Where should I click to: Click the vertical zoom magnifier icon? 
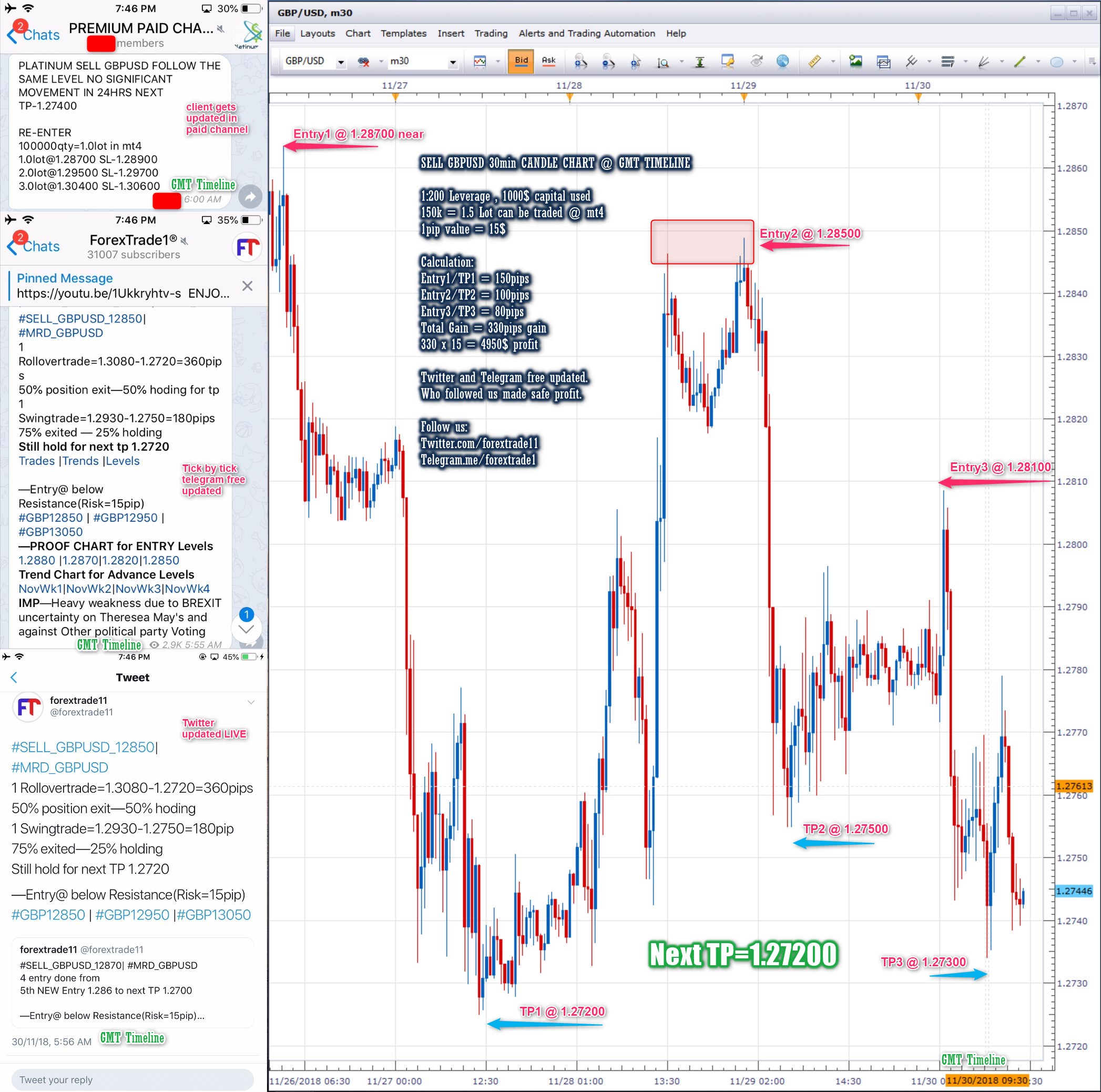(663, 62)
